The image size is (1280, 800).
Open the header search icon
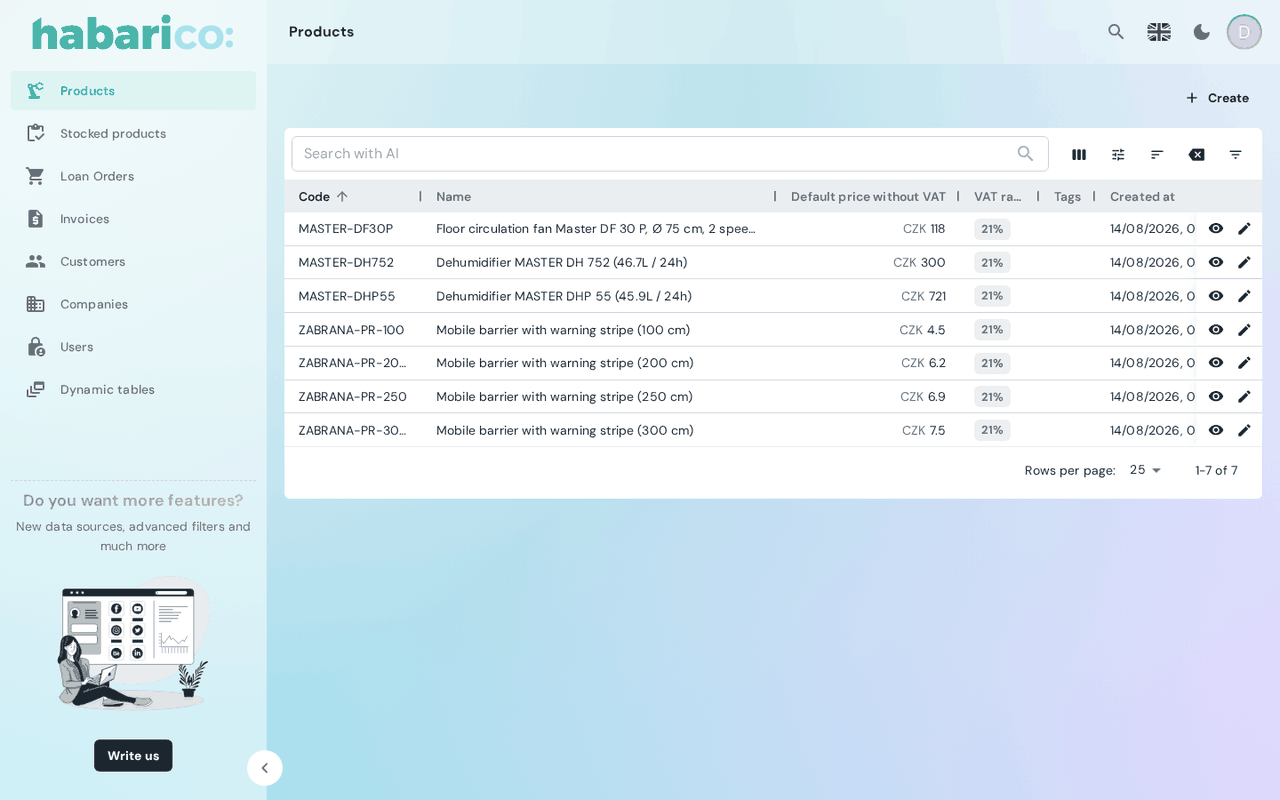(x=1116, y=32)
